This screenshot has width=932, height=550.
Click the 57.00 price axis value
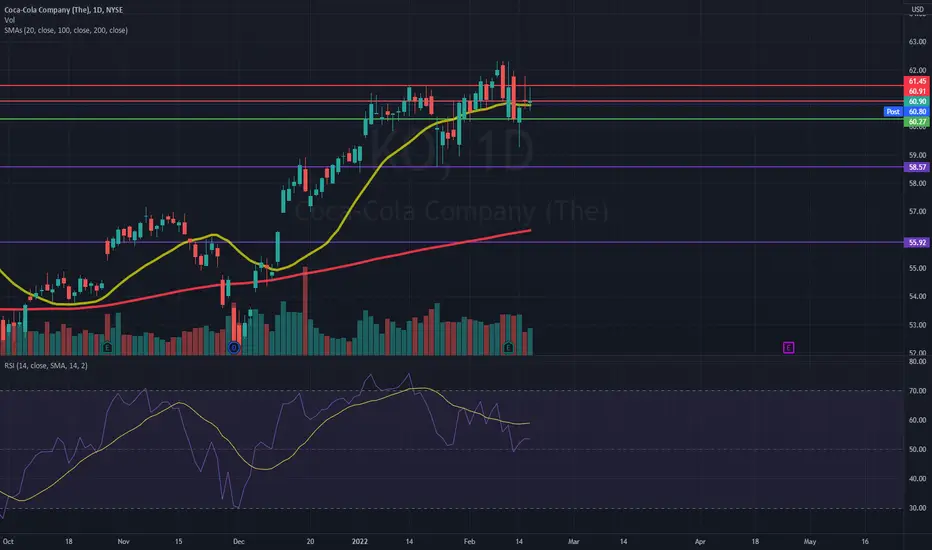(x=917, y=212)
